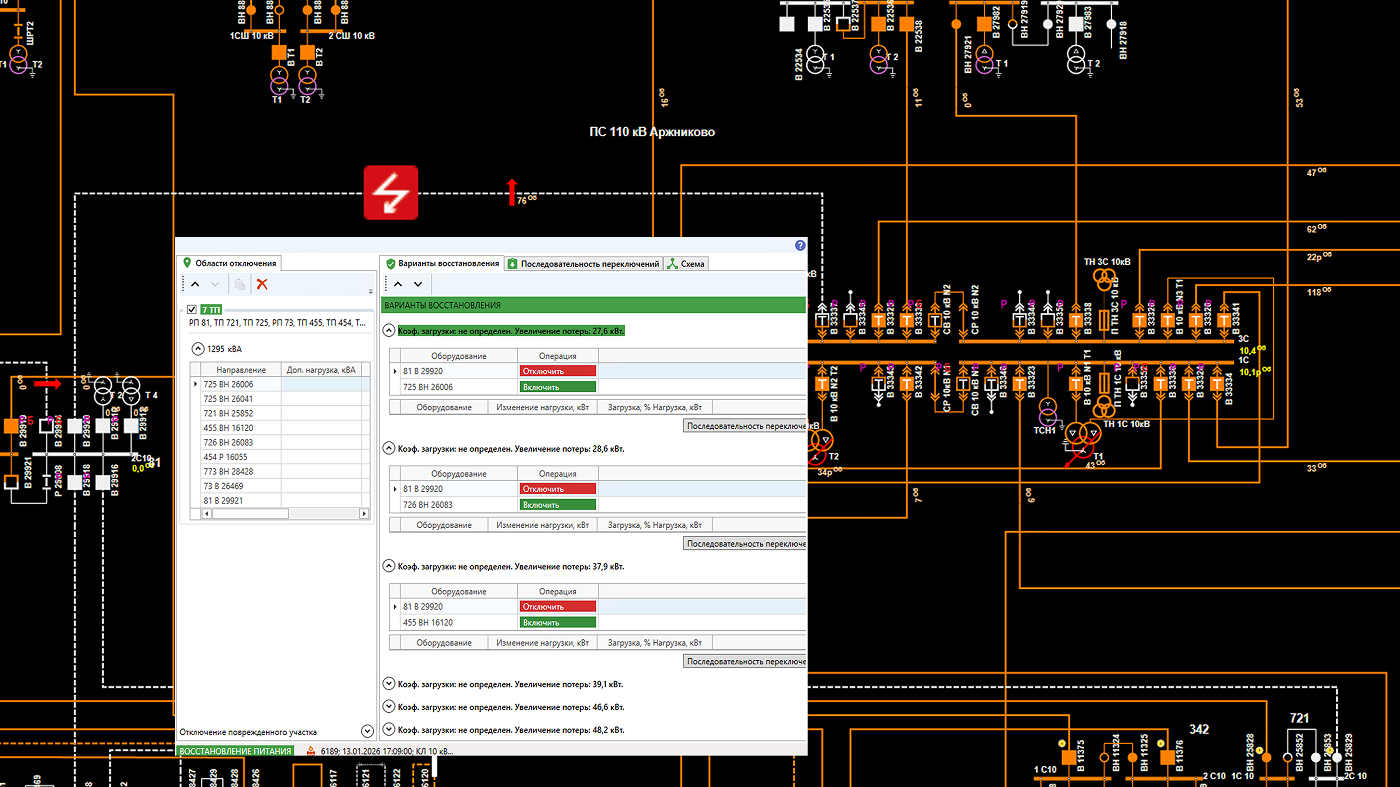
Task: Click red X delete icon in outage areas toolbar
Action: coord(262,285)
